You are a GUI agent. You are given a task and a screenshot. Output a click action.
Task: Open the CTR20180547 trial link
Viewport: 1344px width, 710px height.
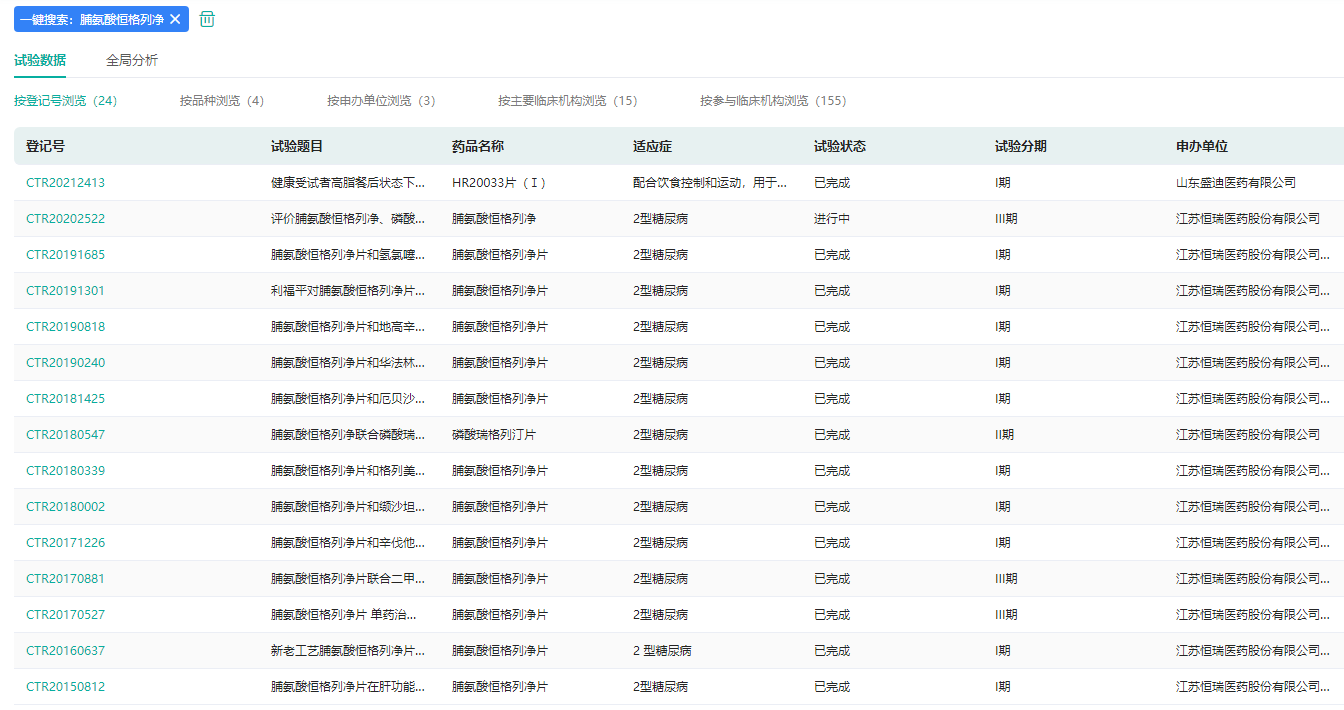[65, 435]
